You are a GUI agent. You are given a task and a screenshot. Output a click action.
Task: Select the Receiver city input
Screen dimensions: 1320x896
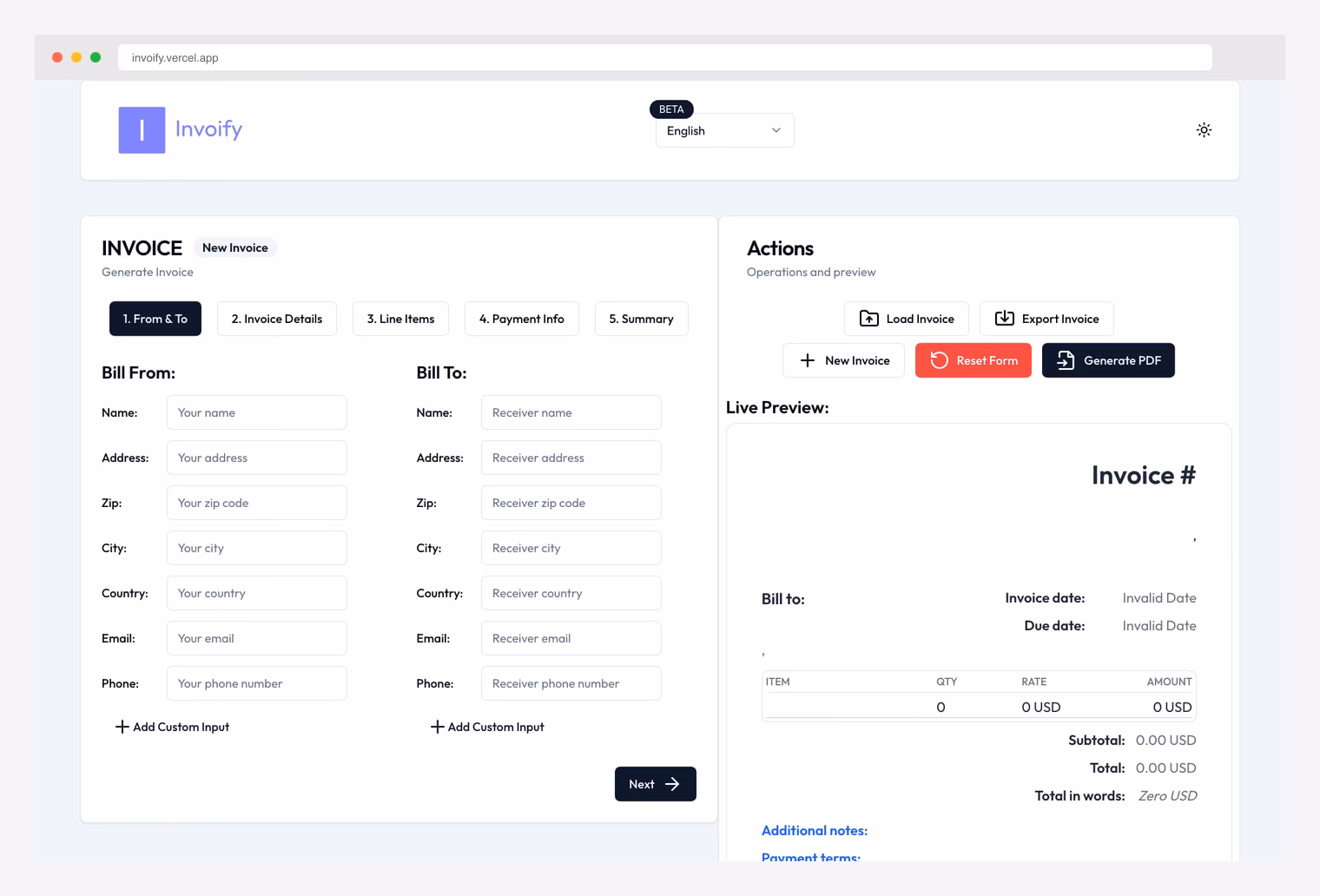pyautogui.click(x=571, y=548)
